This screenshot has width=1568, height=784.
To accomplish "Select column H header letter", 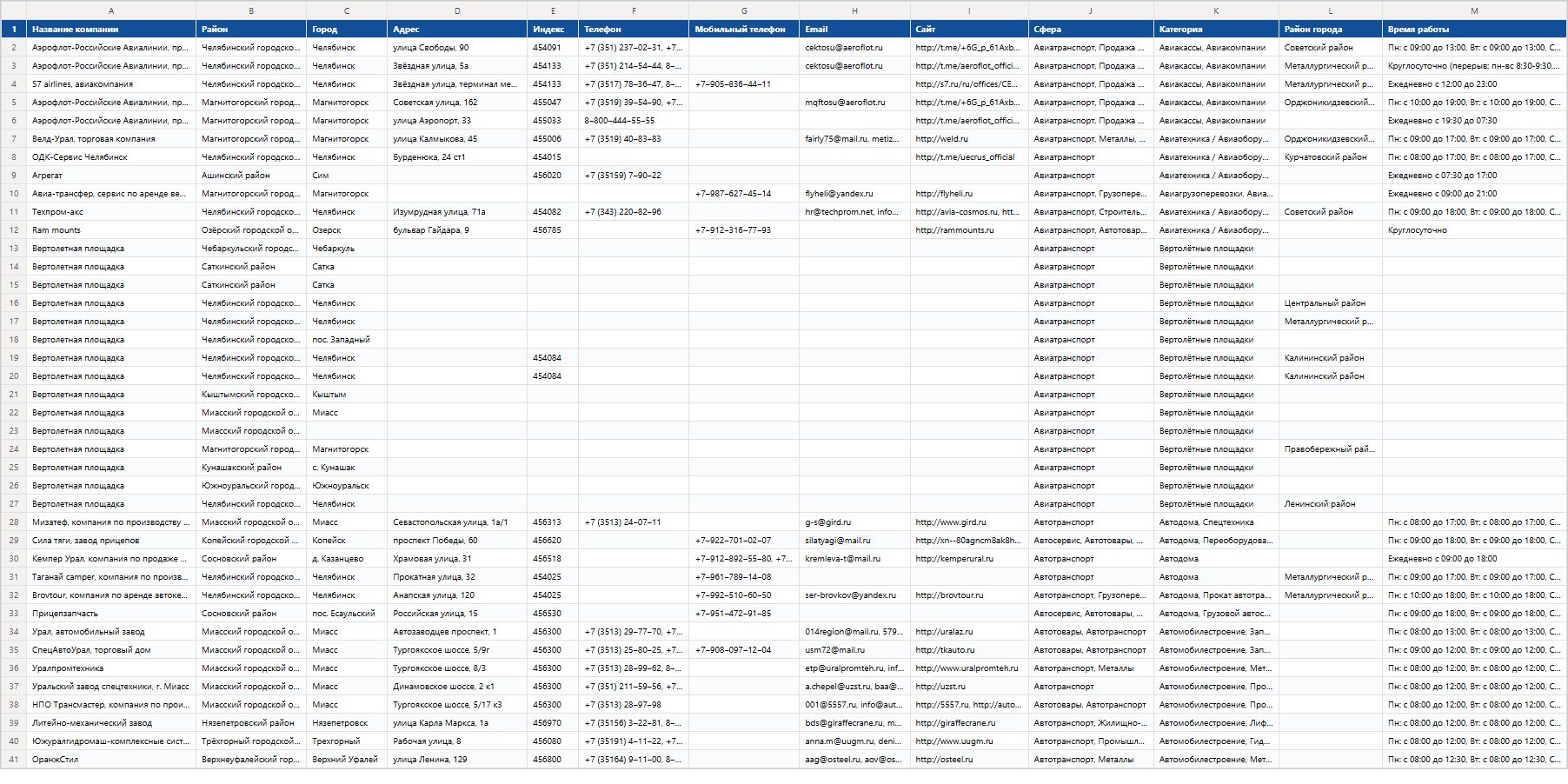I will 854,10.
